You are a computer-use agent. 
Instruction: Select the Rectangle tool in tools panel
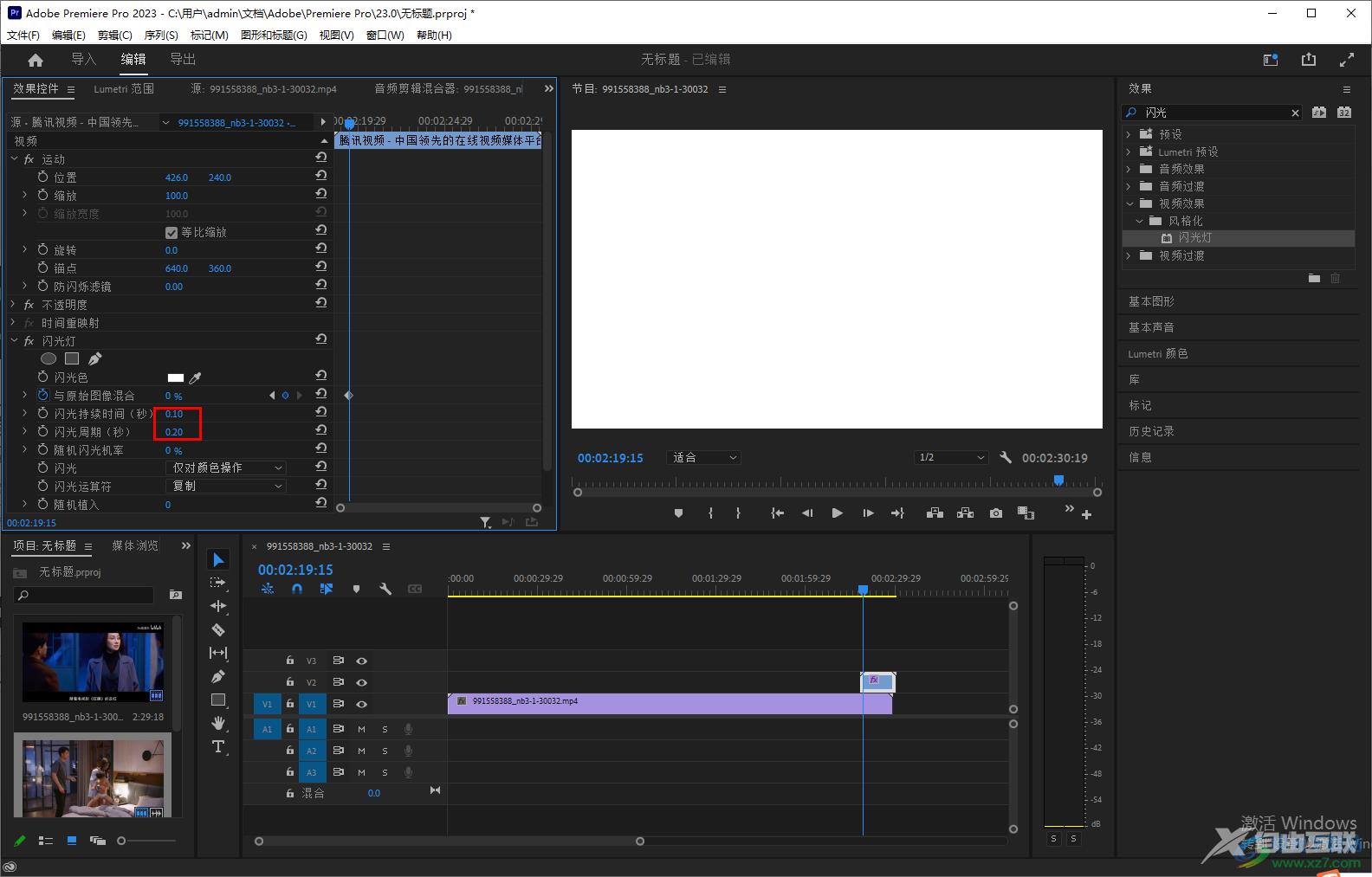pyautogui.click(x=218, y=700)
